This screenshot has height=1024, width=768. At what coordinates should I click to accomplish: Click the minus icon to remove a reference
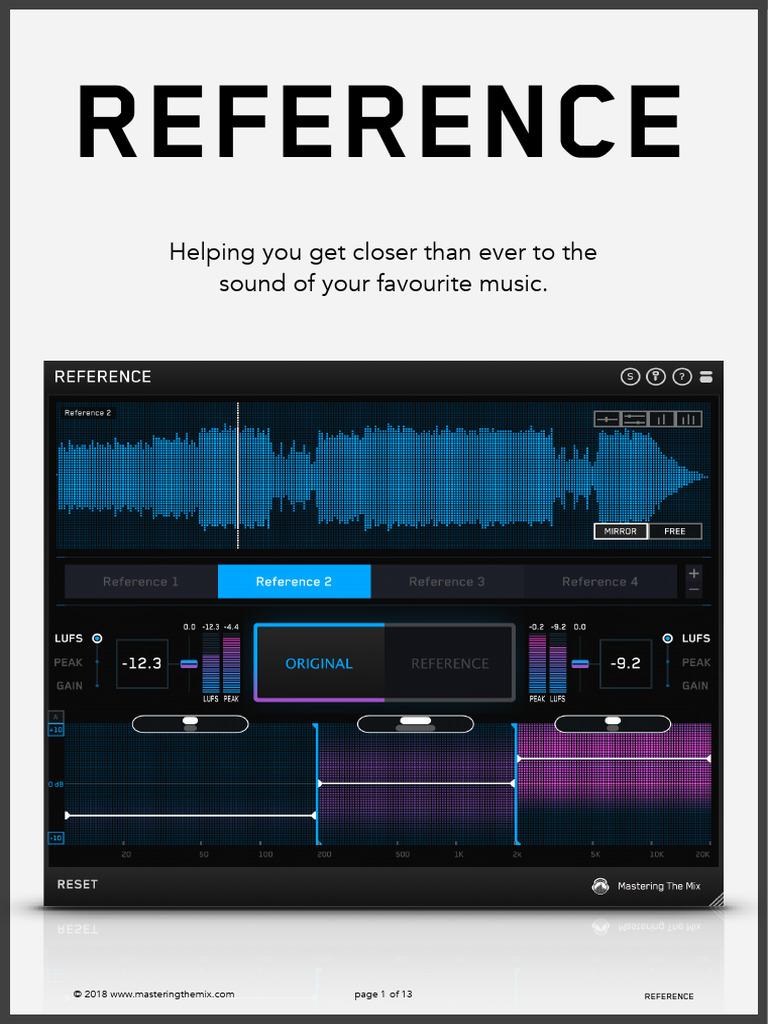[694, 590]
